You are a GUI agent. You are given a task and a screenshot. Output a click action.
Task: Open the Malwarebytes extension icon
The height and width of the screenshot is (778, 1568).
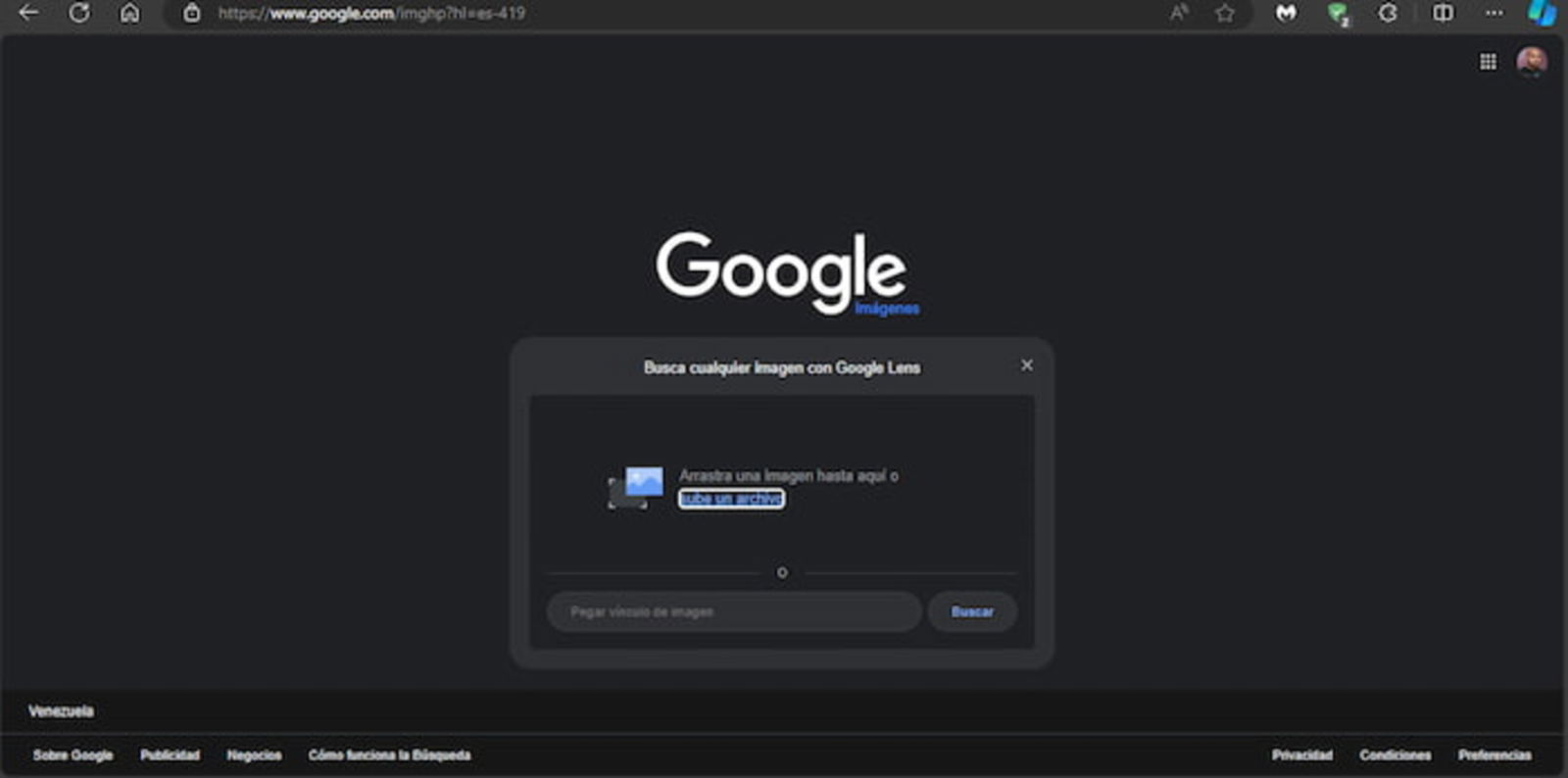coord(1286,13)
